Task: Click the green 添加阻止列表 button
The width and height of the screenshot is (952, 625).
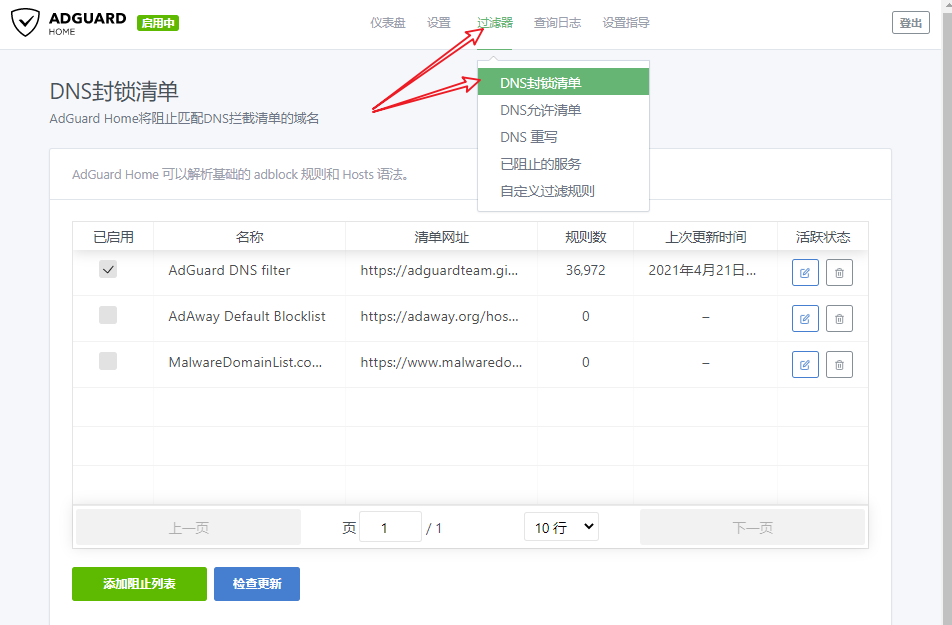Action: click(x=139, y=584)
